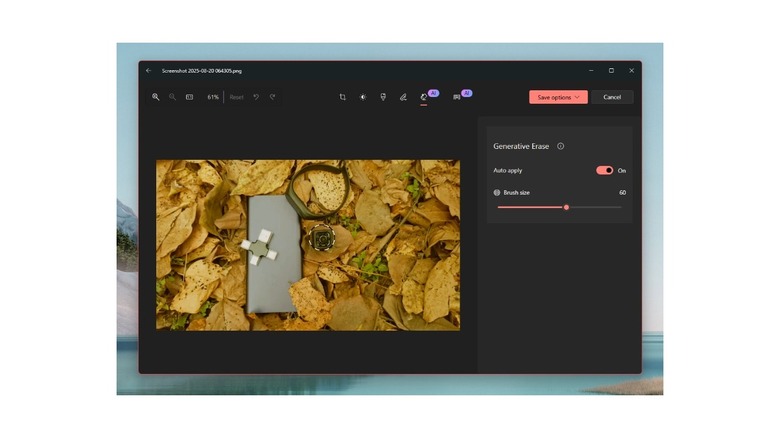The width and height of the screenshot is (780, 438).
Task: Zoom out of the photo
Action: [x=172, y=97]
